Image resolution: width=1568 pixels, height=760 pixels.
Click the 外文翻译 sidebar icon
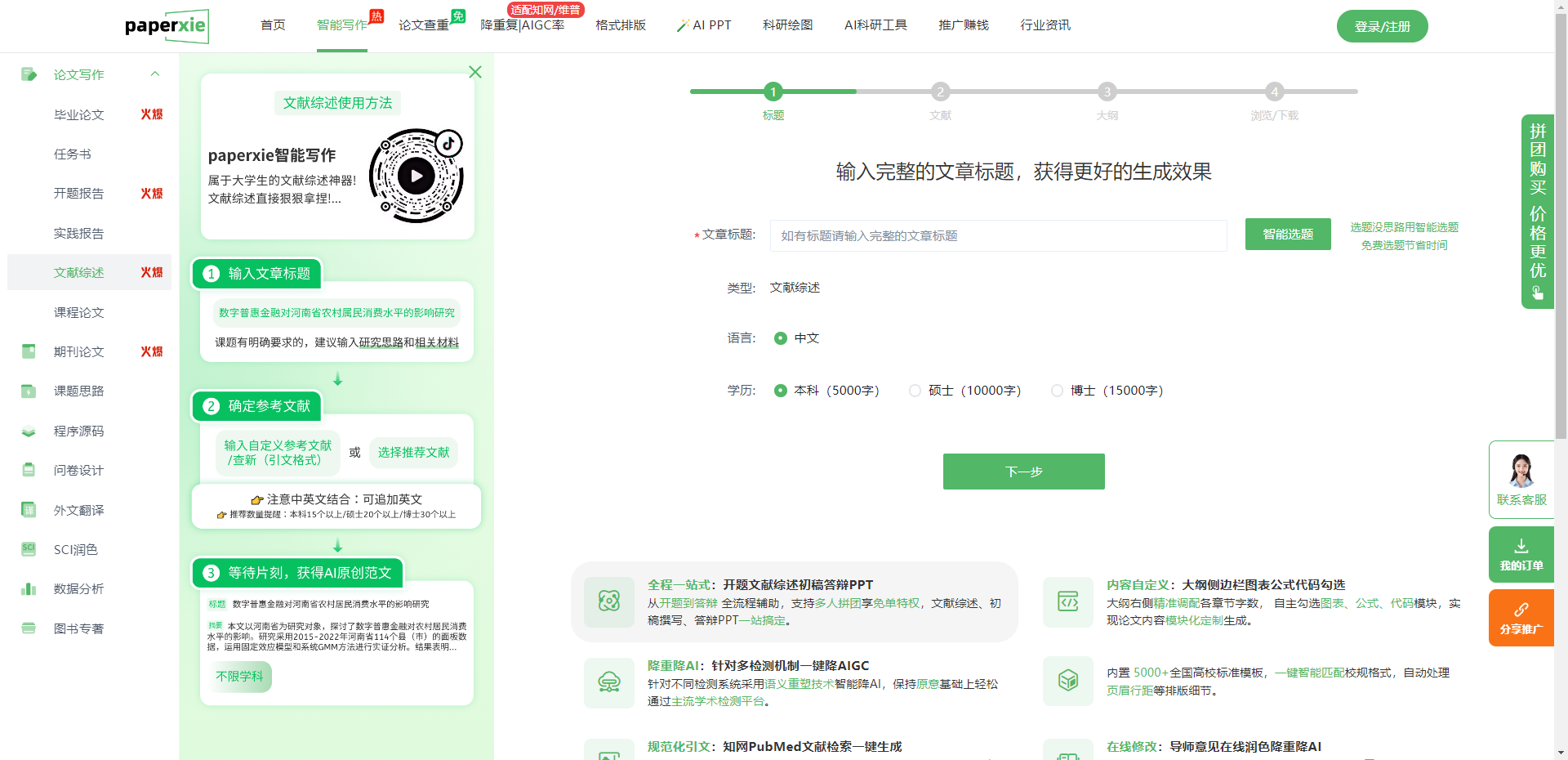(29, 510)
